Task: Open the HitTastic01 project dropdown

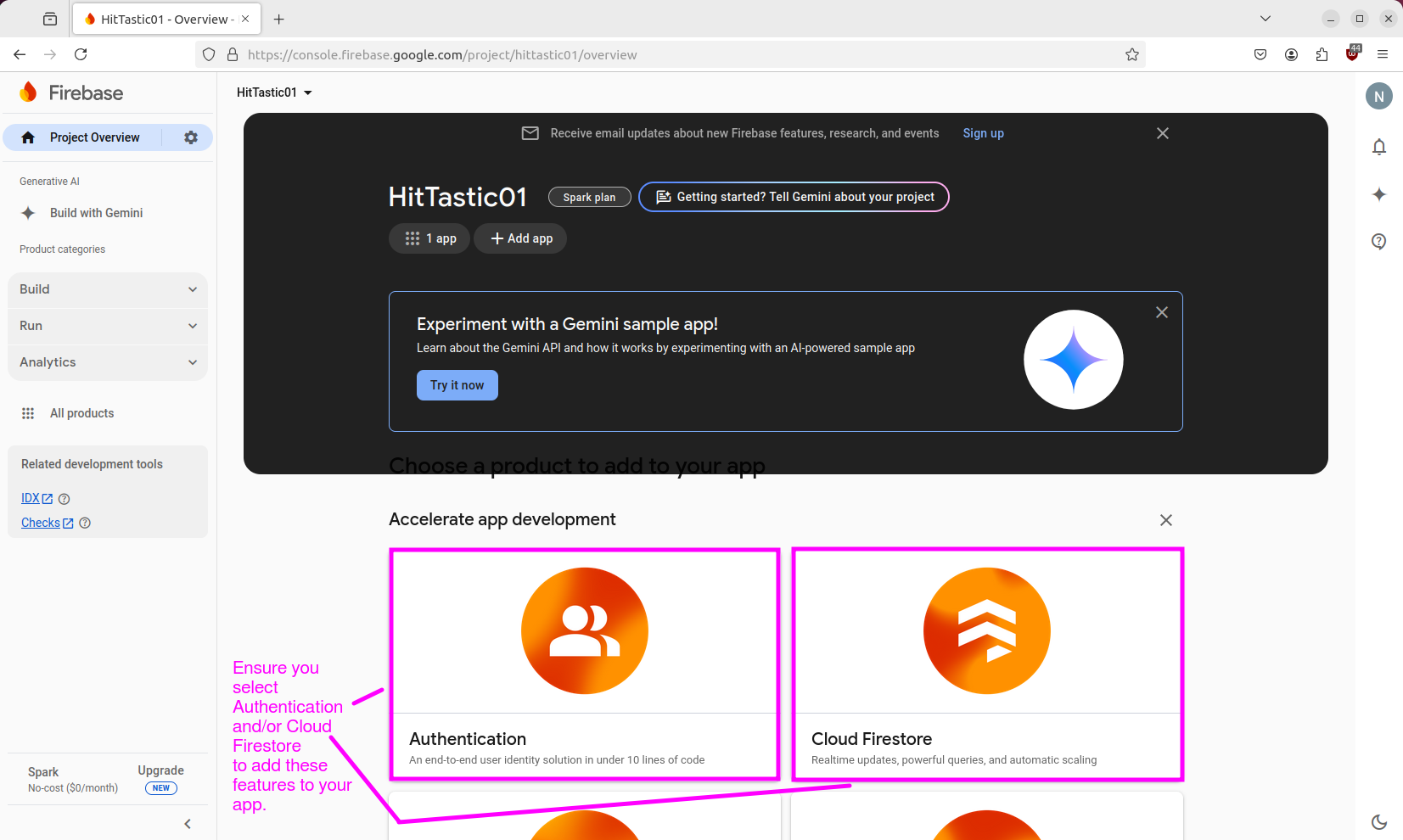Action: click(x=273, y=92)
